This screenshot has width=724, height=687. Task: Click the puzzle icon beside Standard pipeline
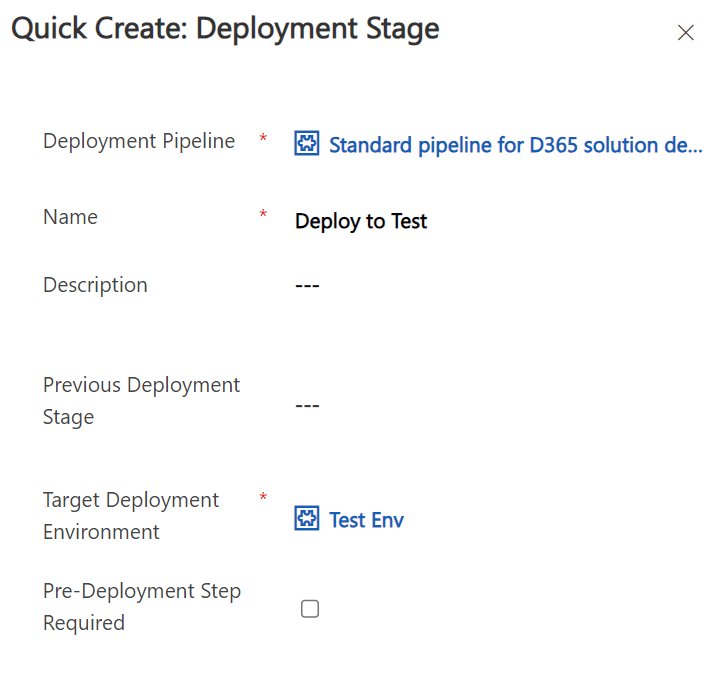point(306,144)
